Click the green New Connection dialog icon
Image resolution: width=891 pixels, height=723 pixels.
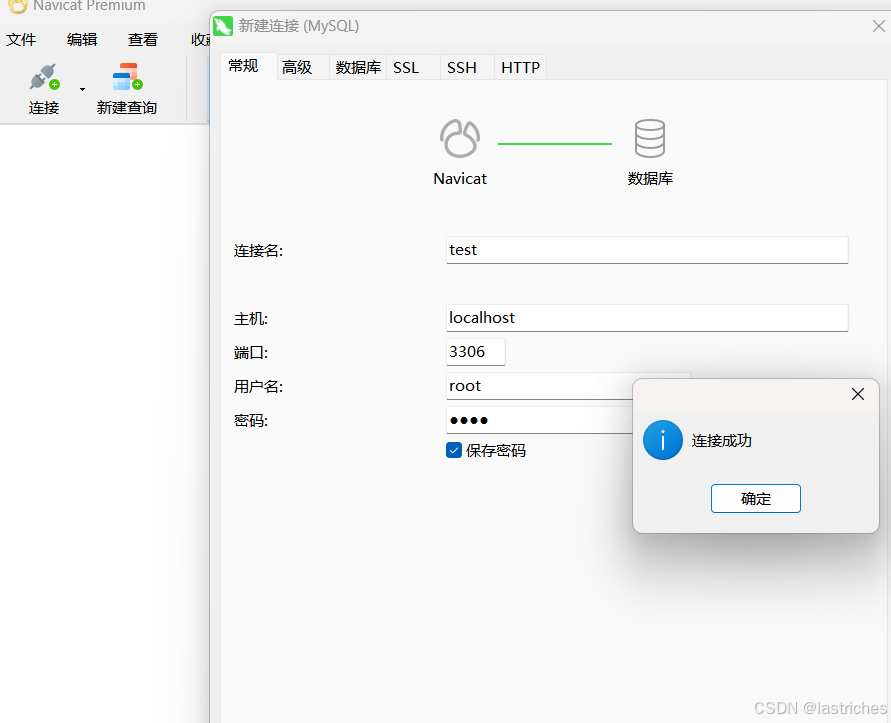coord(223,26)
